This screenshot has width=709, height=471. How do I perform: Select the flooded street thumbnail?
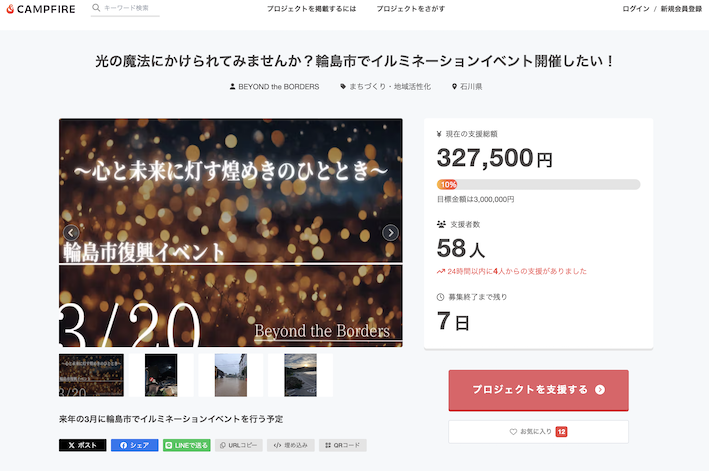231,375
